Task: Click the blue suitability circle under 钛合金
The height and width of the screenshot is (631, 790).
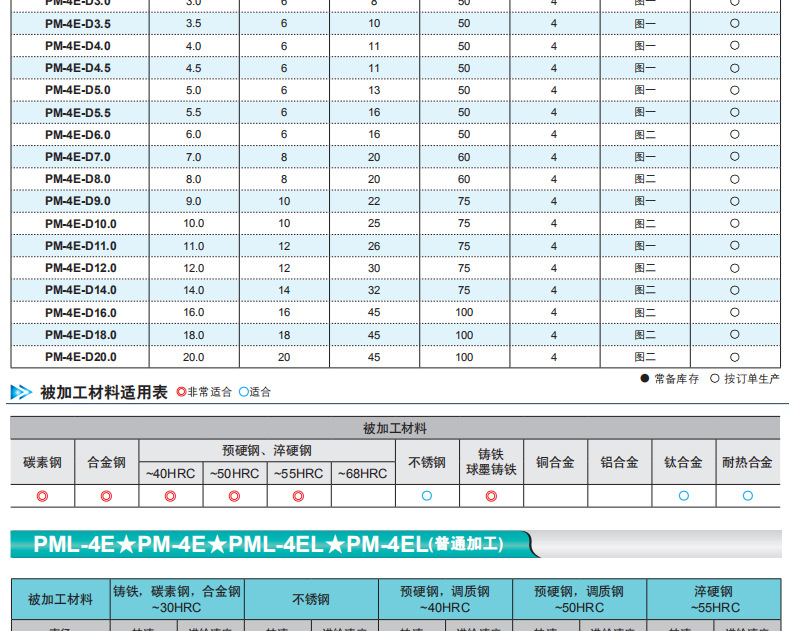Action: coord(684,496)
